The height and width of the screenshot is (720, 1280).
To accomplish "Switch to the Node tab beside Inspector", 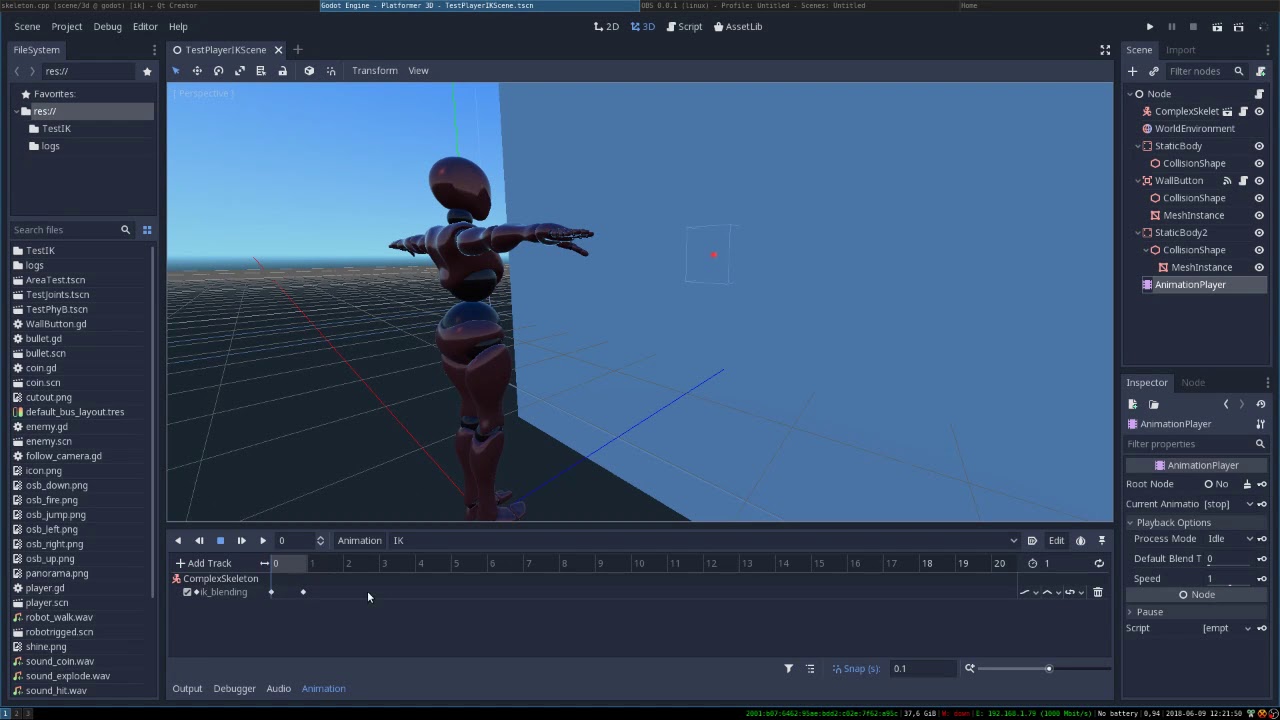I will 1193,383.
